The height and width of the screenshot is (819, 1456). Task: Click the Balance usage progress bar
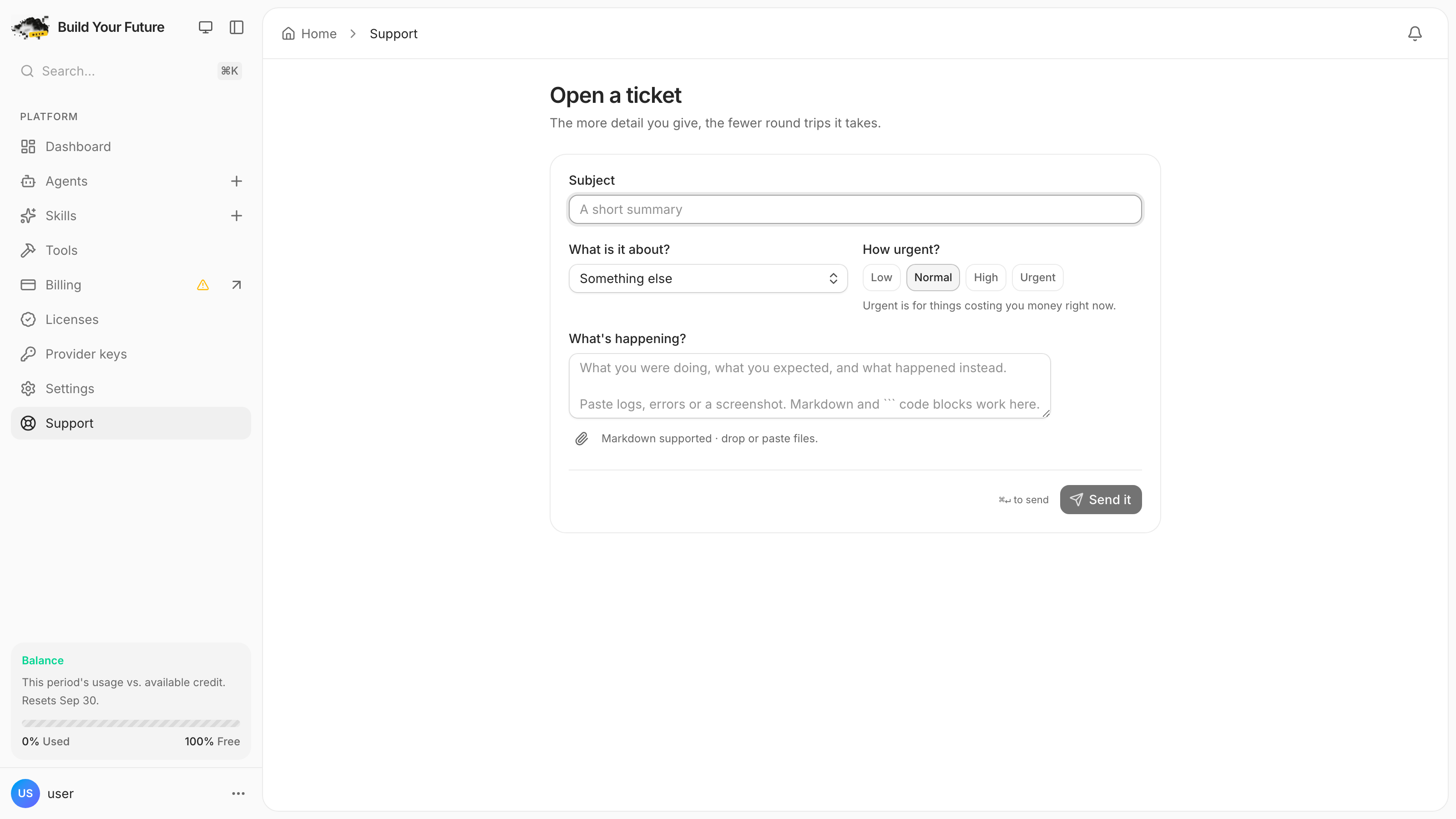(x=131, y=723)
